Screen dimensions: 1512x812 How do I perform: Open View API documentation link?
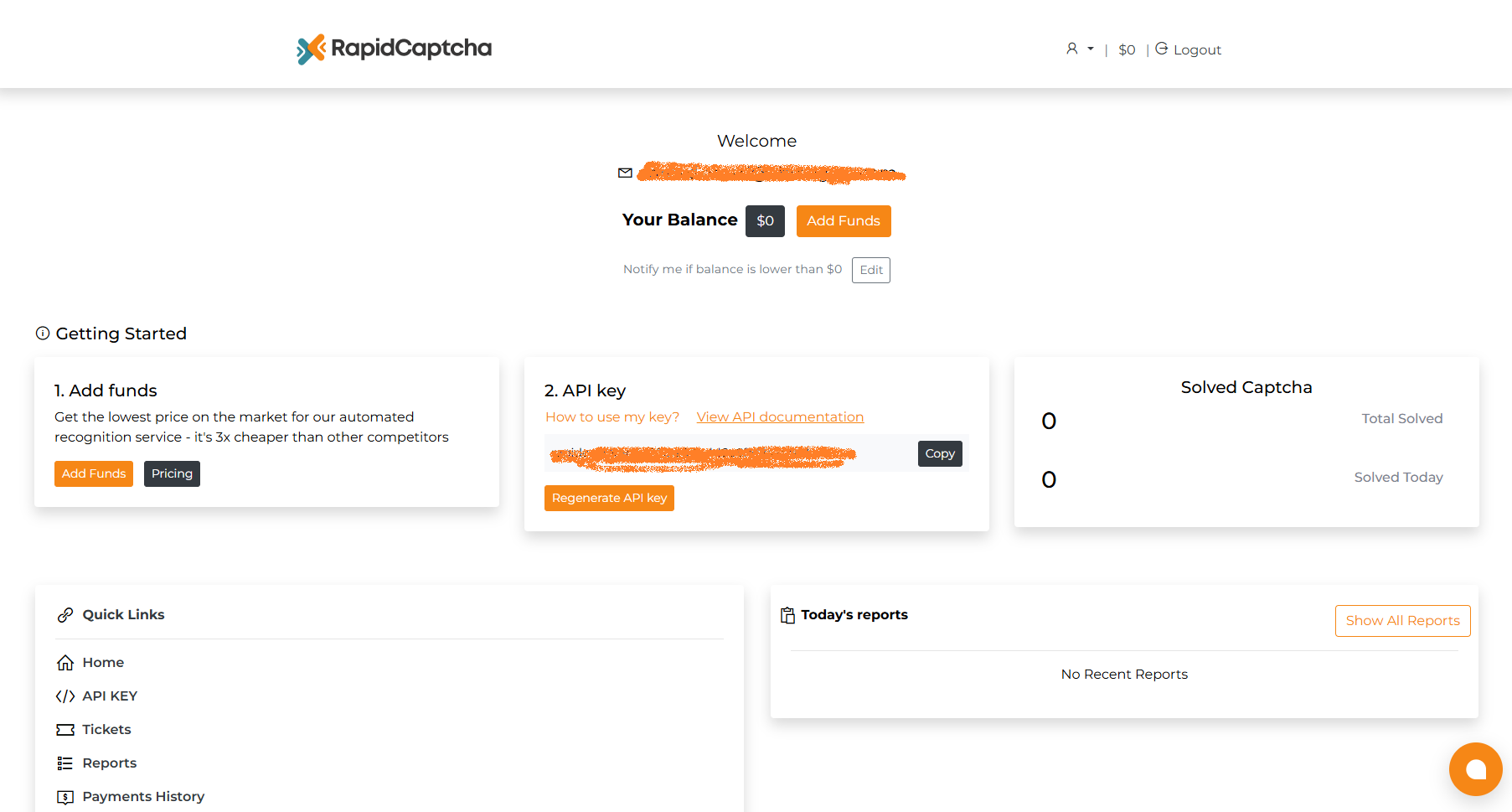pyautogui.click(x=780, y=417)
